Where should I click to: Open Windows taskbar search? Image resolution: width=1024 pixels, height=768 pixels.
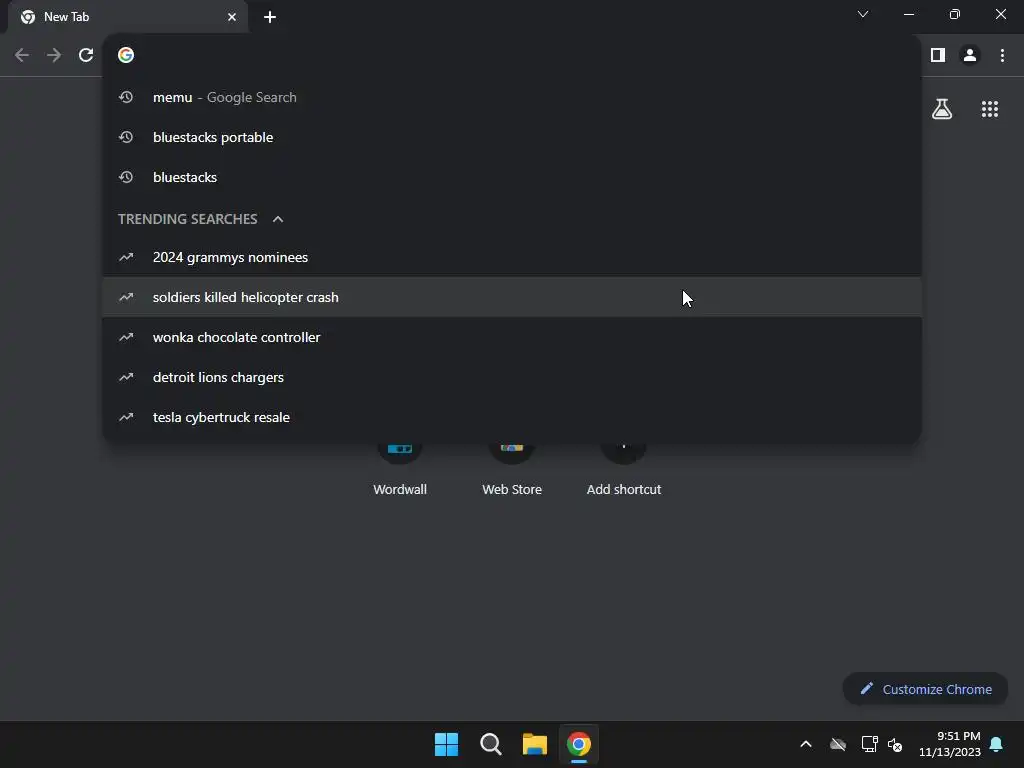[490, 744]
